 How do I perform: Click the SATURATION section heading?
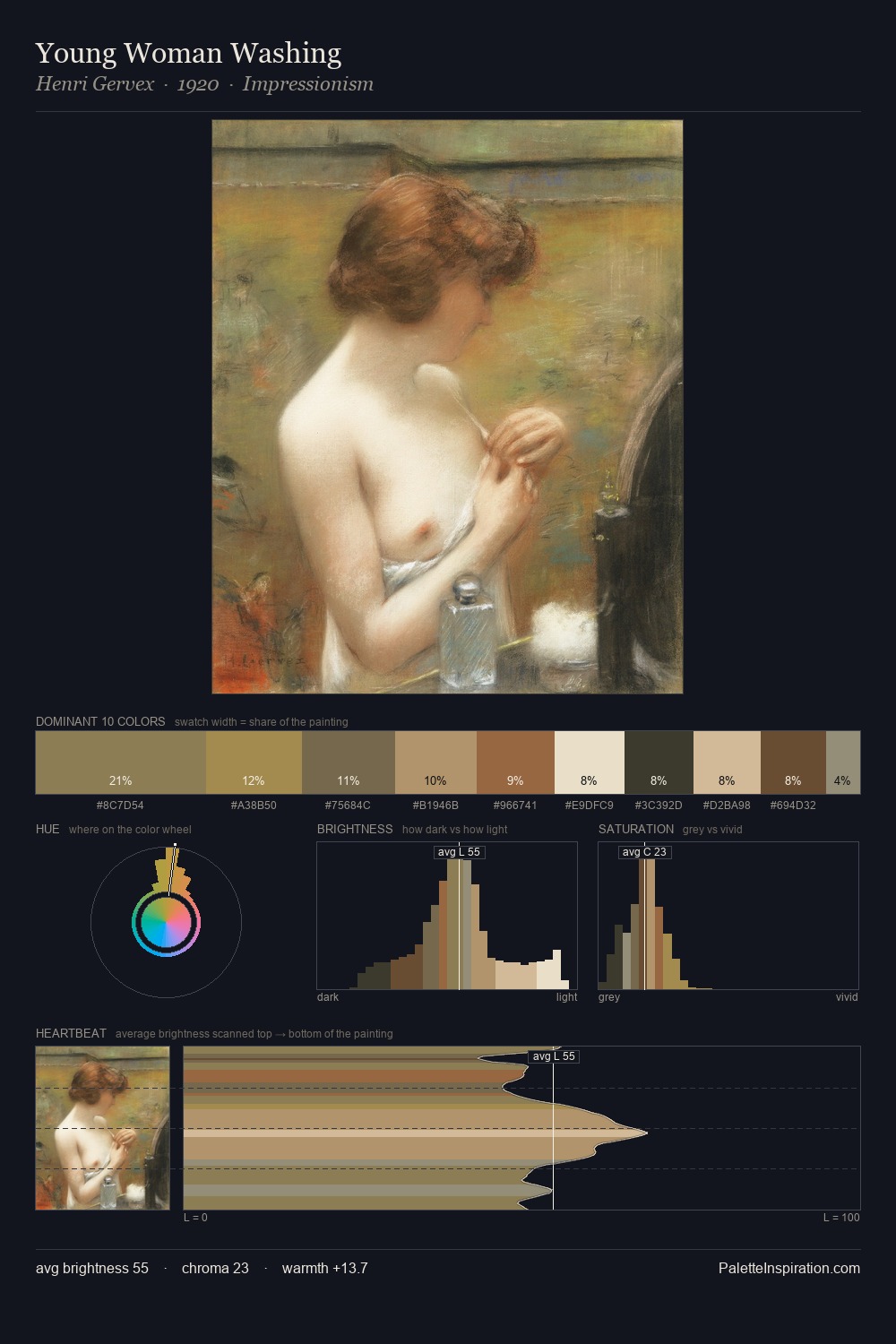coord(636,829)
